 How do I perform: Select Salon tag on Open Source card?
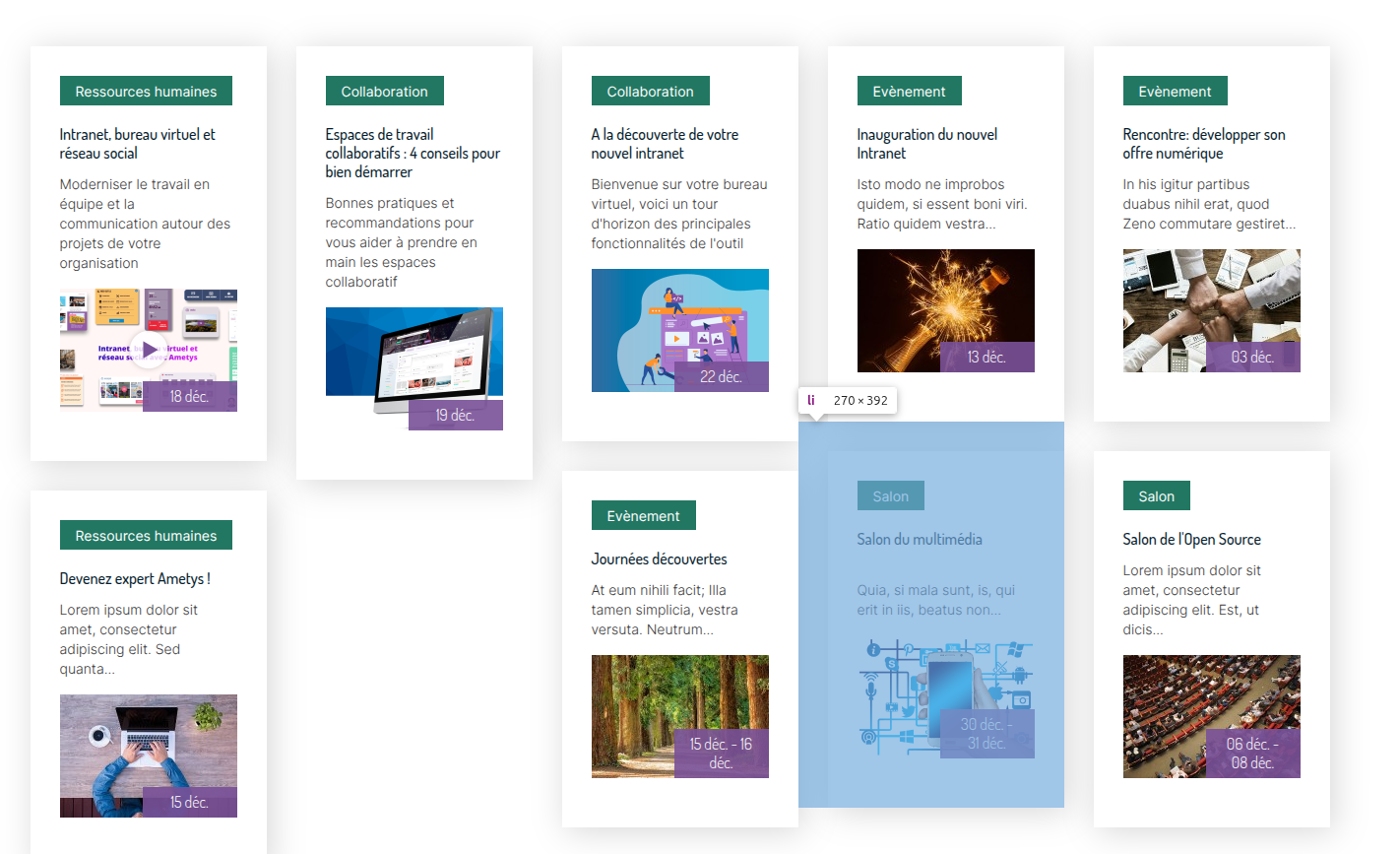click(1156, 496)
